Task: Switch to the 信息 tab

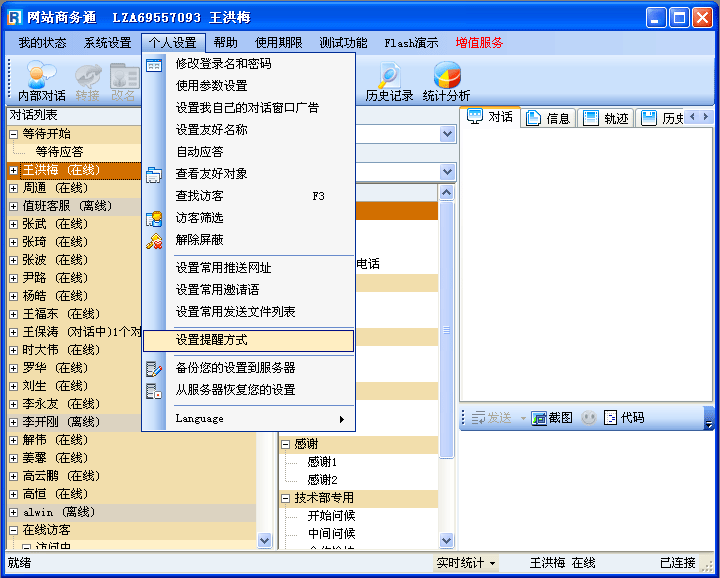Action: pos(548,118)
